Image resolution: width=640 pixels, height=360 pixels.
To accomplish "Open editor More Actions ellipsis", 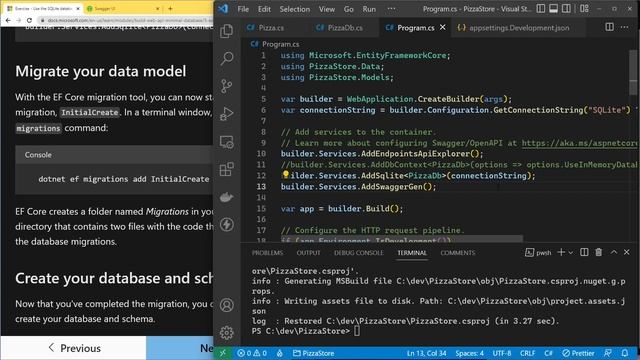I will pos(624,27).
